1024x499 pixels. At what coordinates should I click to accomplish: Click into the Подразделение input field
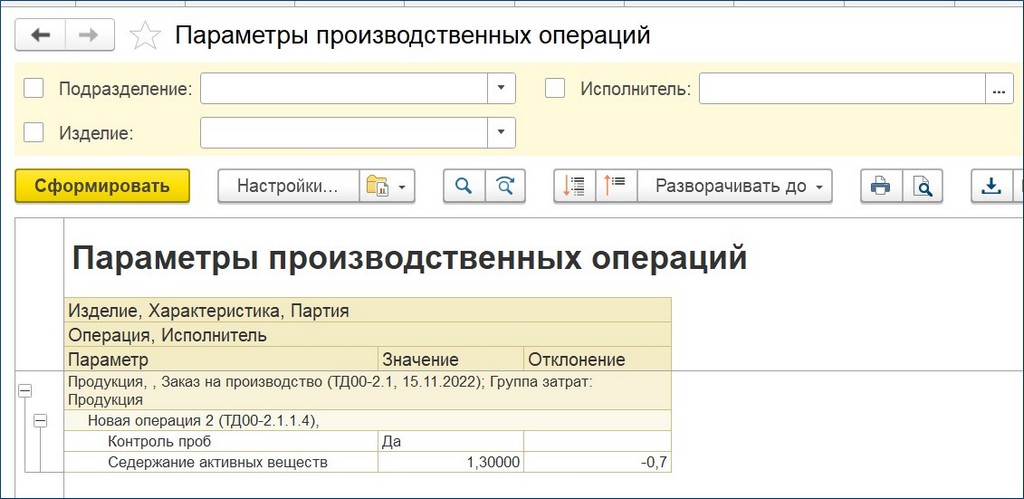[x=344, y=88]
